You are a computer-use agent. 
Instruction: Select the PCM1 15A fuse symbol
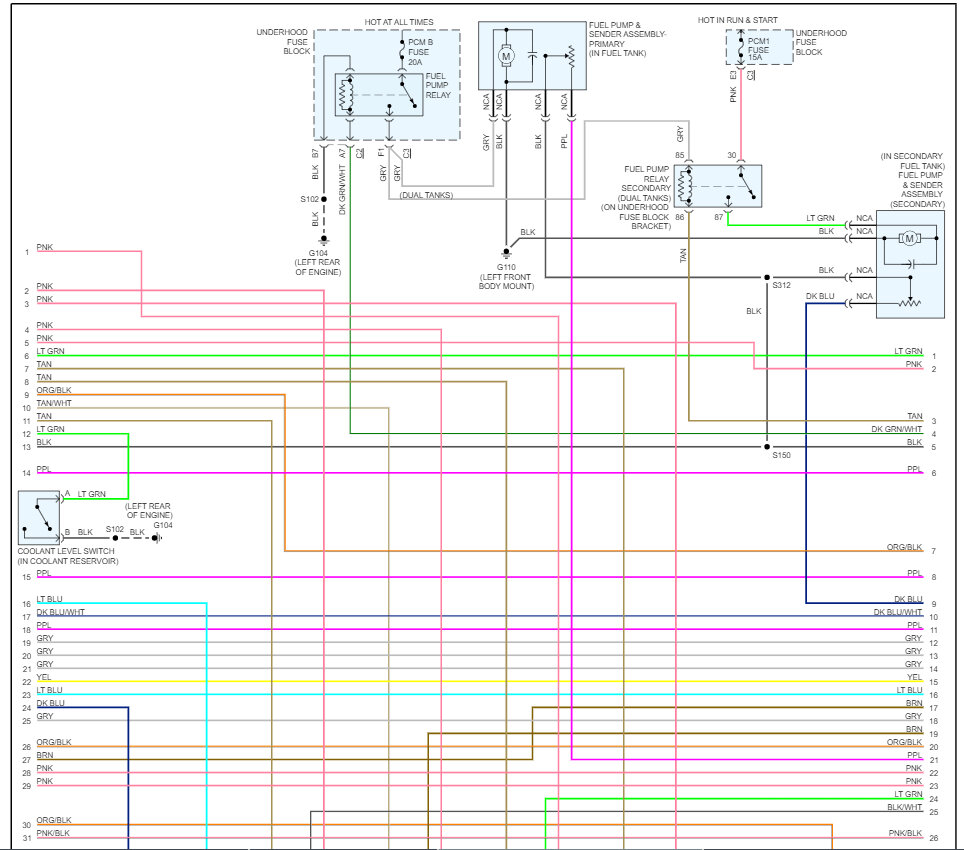tap(740, 49)
